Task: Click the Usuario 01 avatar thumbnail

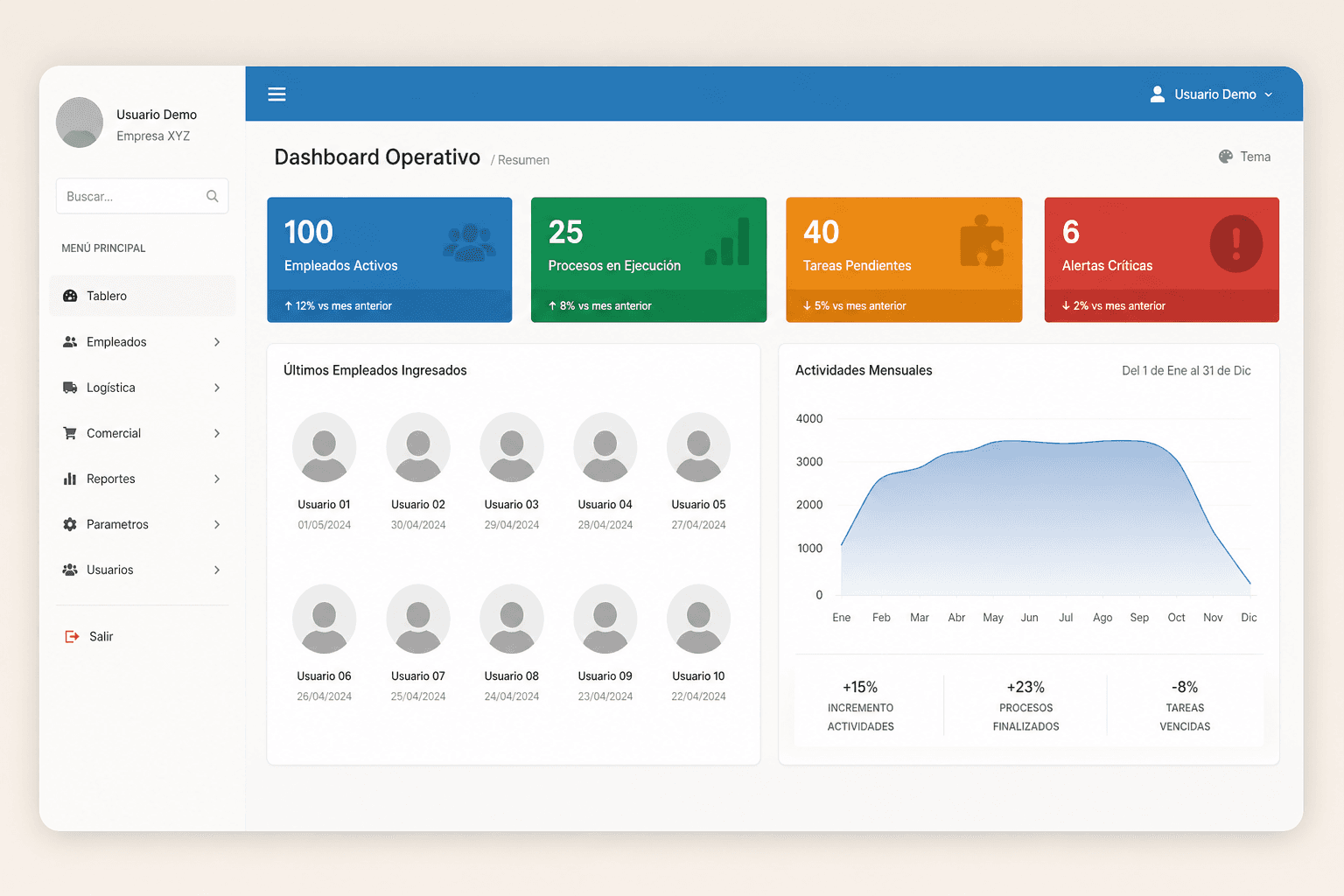Action: click(x=324, y=447)
